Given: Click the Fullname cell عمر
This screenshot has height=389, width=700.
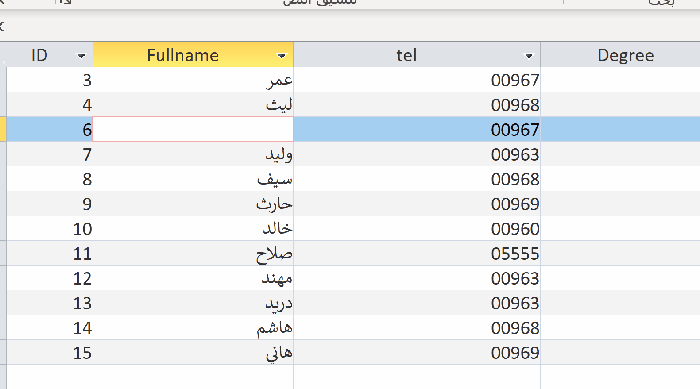Looking at the screenshot, I should 193,80.
